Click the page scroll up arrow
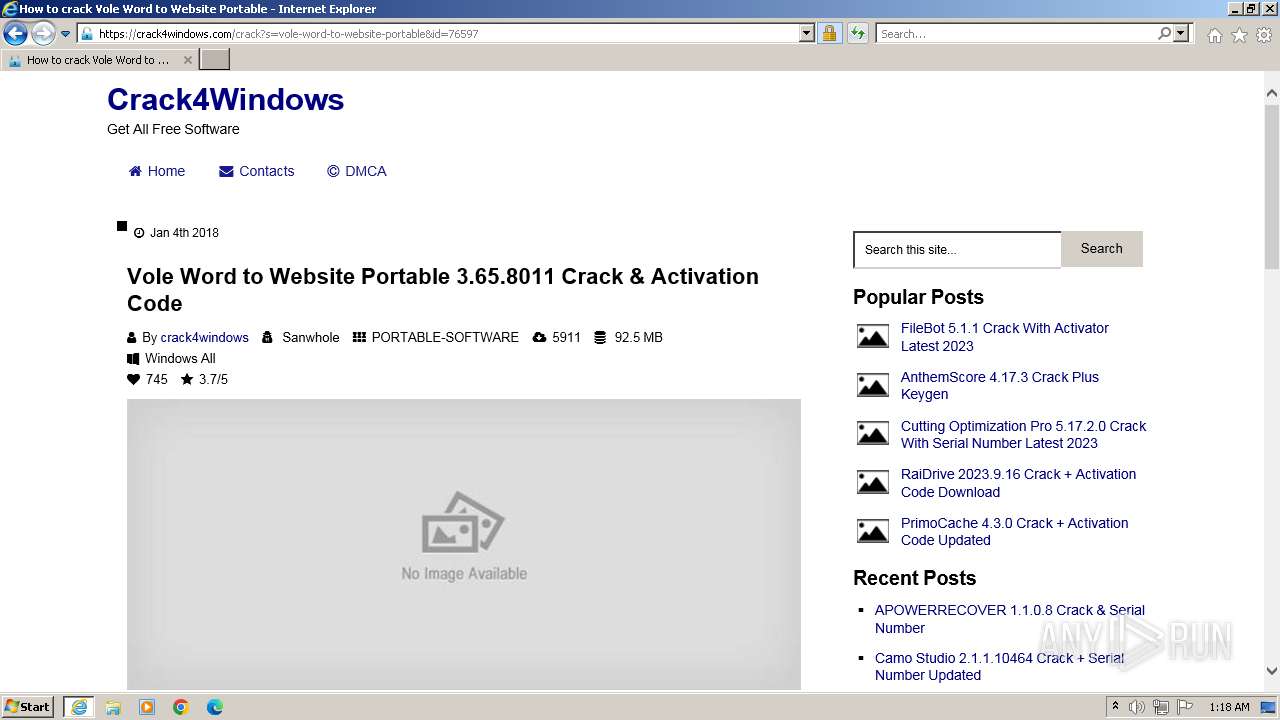 pos(1272,93)
